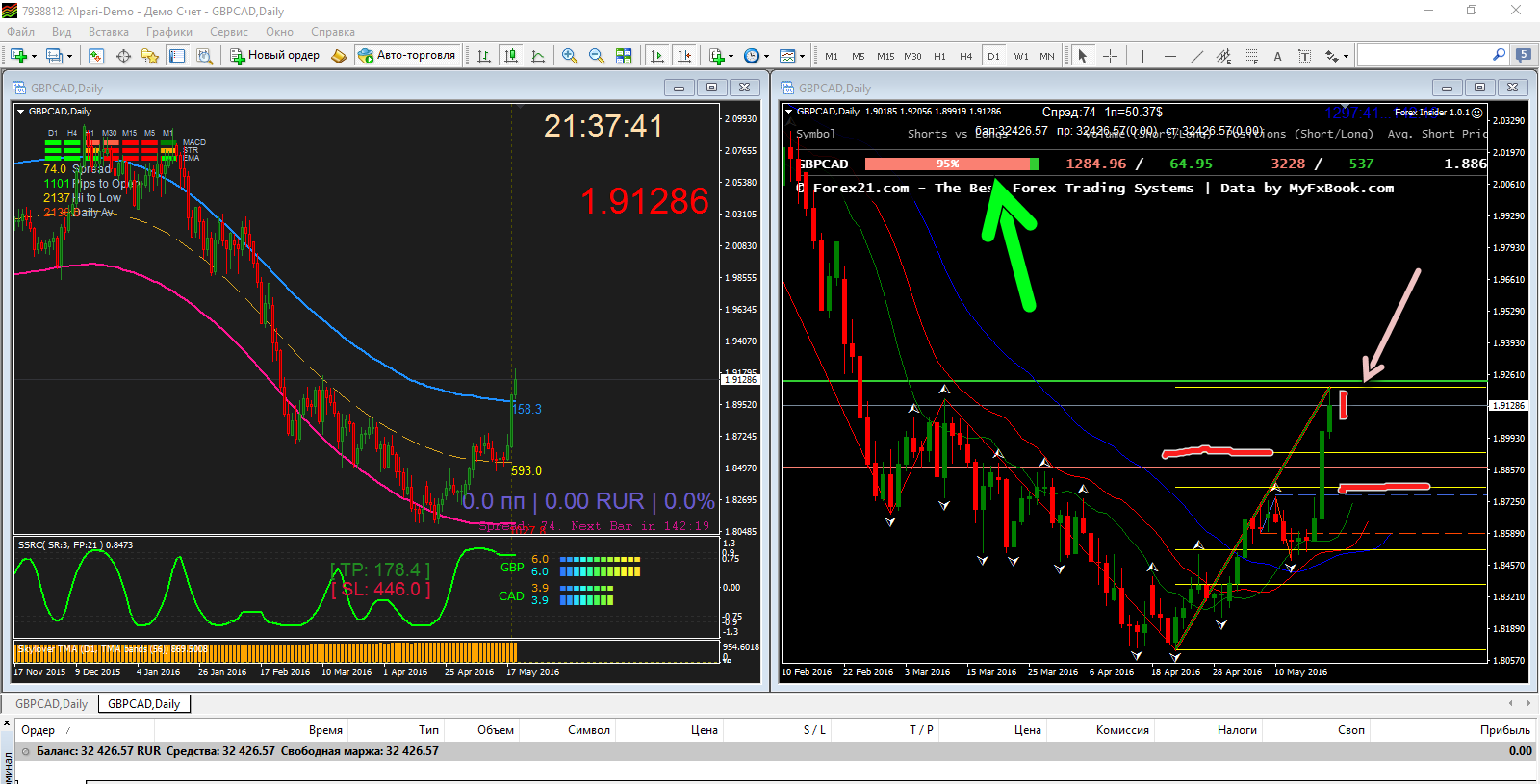Open the Файл menu
This screenshot has height=784, width=1540.
(x=20, y=32)
